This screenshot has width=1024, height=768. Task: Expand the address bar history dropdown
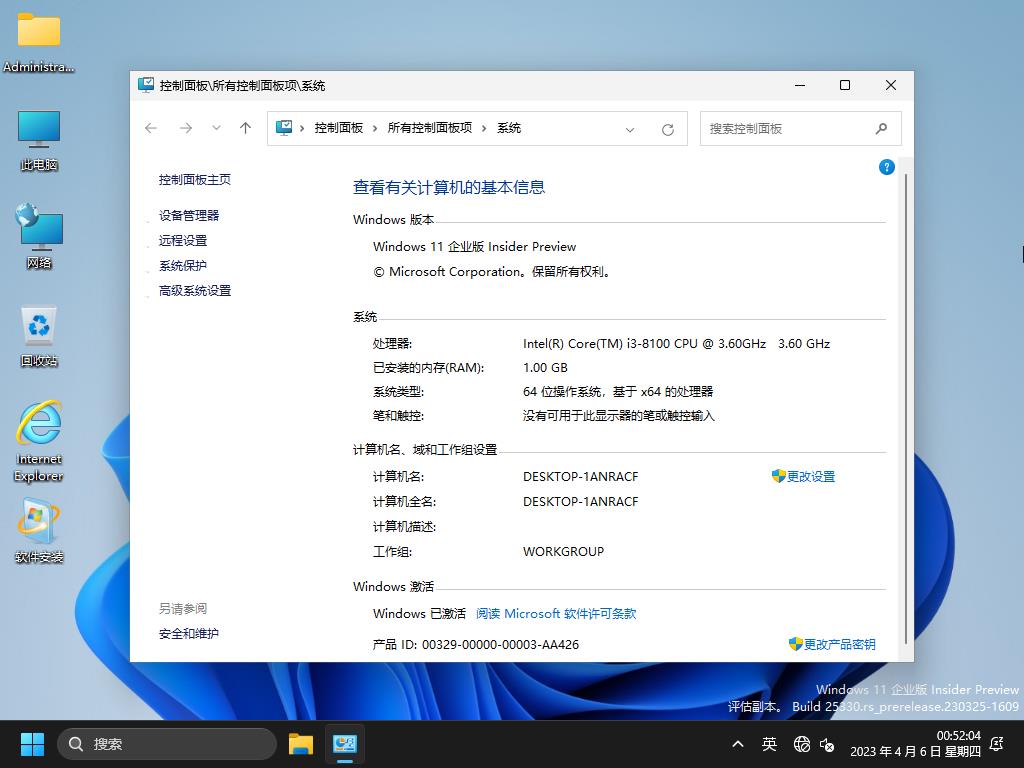tap(630, 129)
